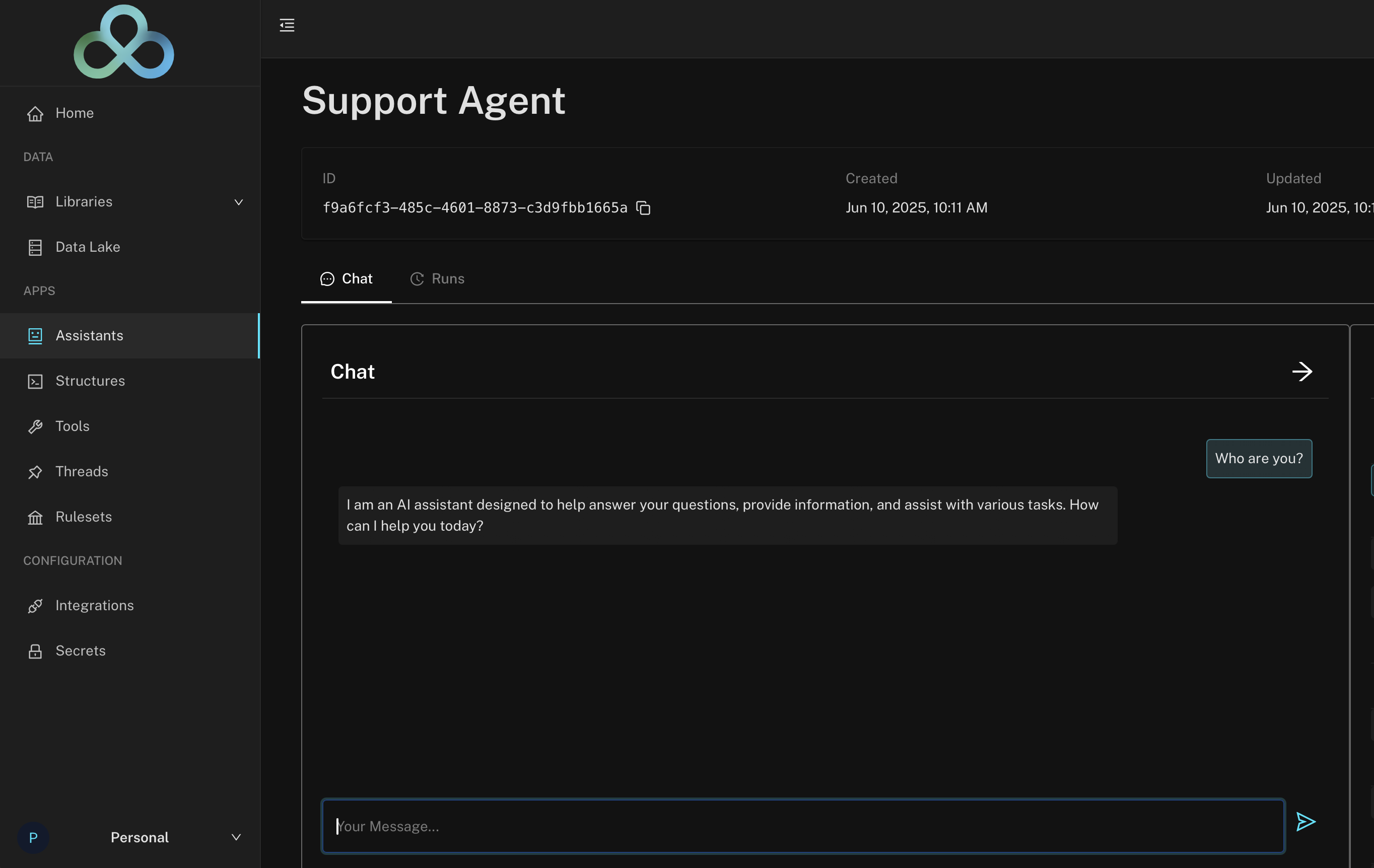Switch to the Runs tab

tap(437, 279)
